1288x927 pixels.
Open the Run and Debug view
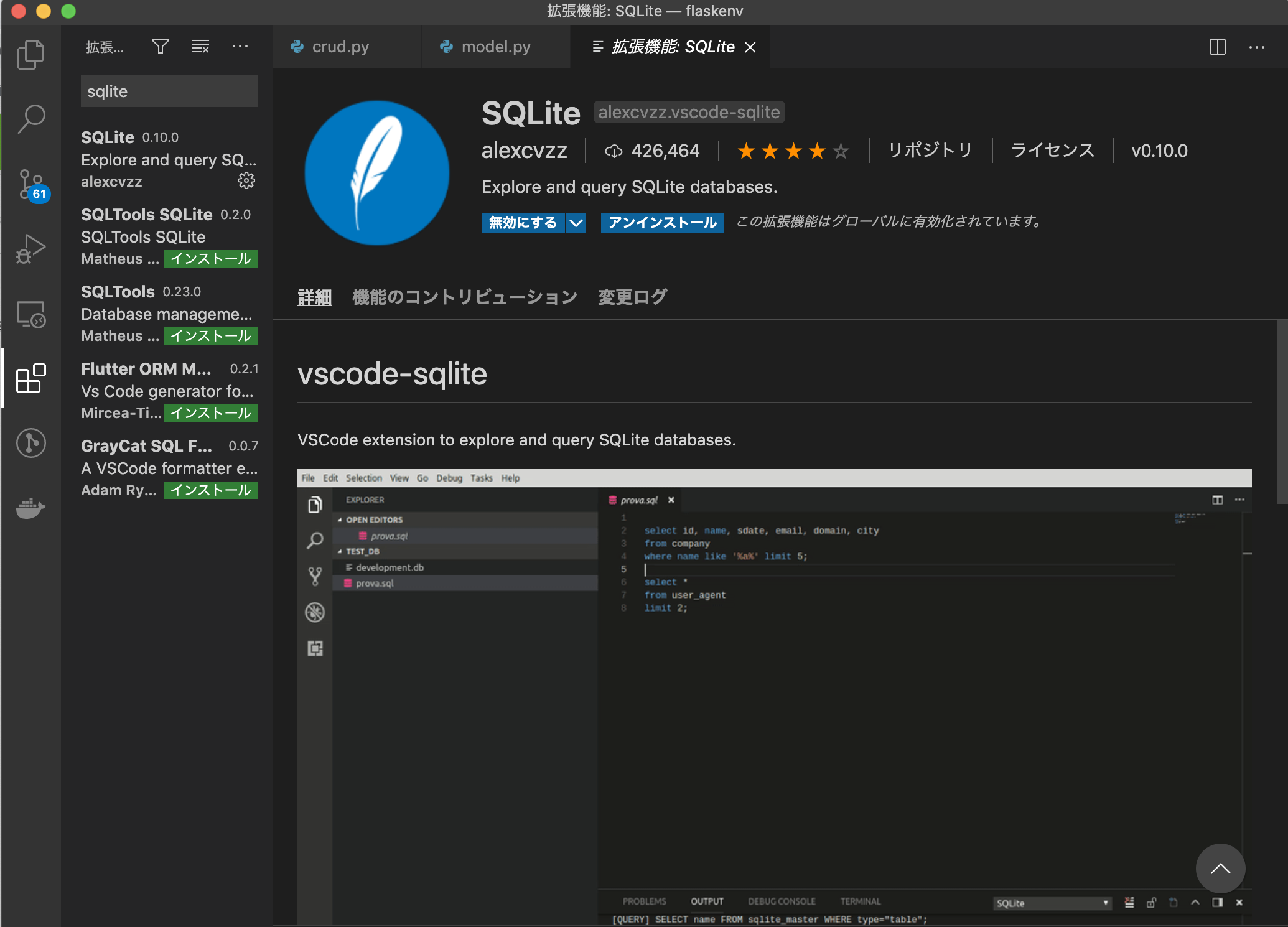tap(30, 248)
